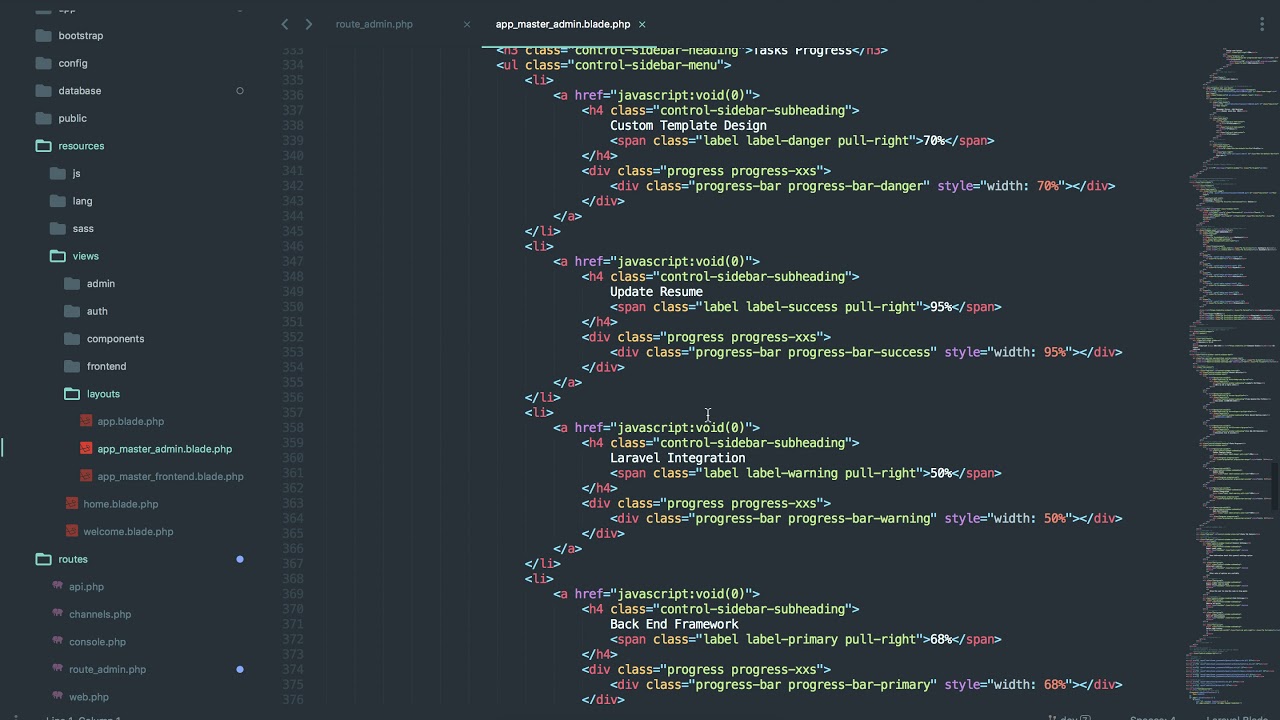Image resolution: width=1280 pixels, height=720 pixels.
Task: Go back with the left navigation arrow
Action: coord(285,24)
